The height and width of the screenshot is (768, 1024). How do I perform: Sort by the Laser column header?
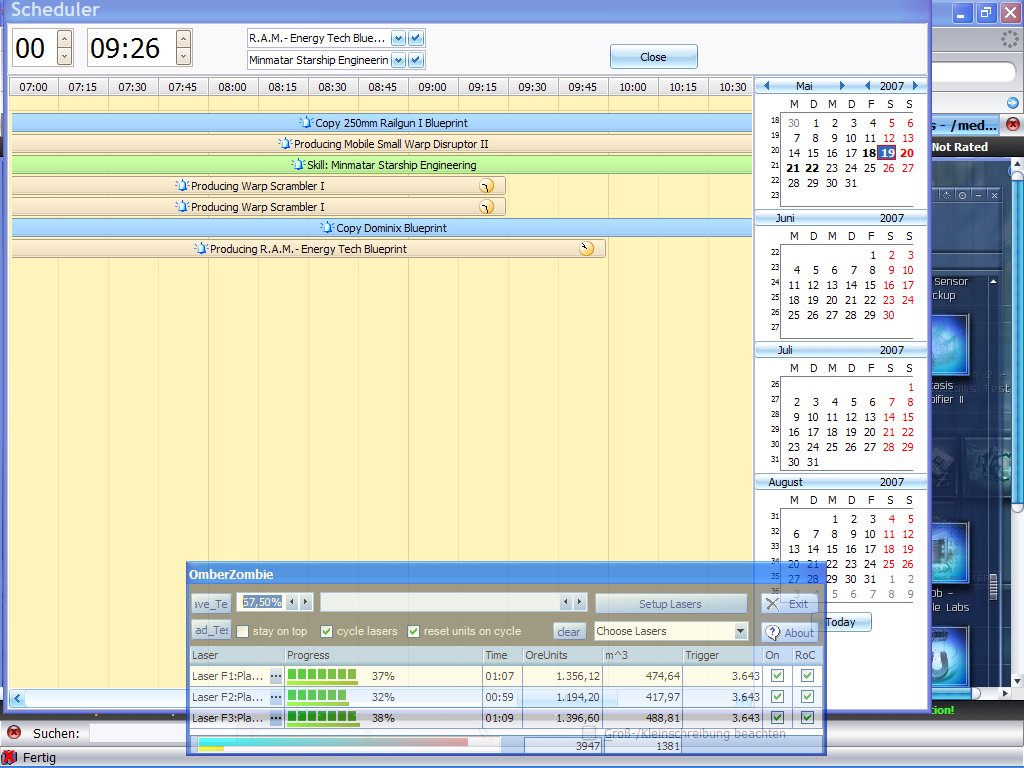click(x=236, y=655)
